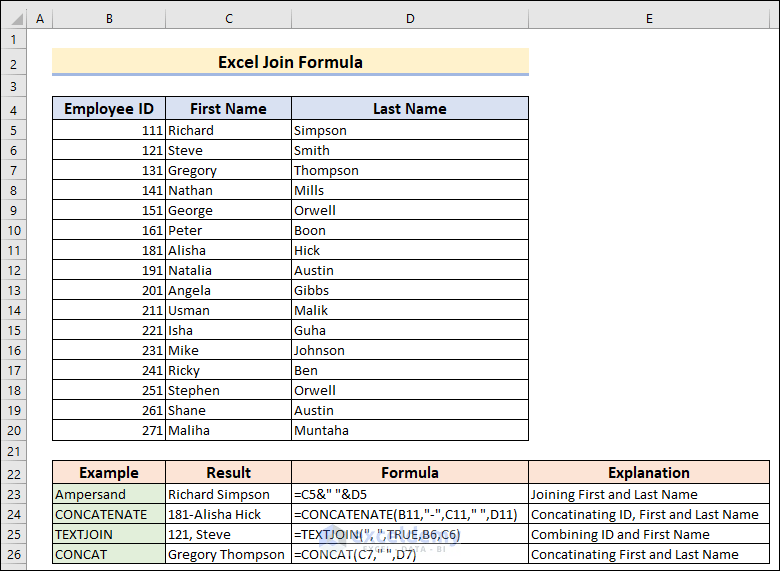Select the 'Joining First and Last Name' cell
Screen dimensions: 780x571
tap(649, 494)
